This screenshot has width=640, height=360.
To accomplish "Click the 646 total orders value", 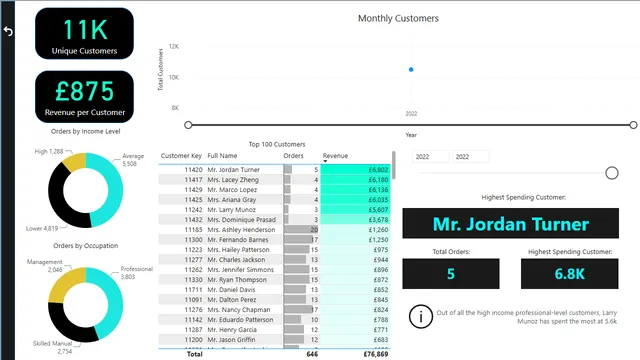I will pos(312,354).
